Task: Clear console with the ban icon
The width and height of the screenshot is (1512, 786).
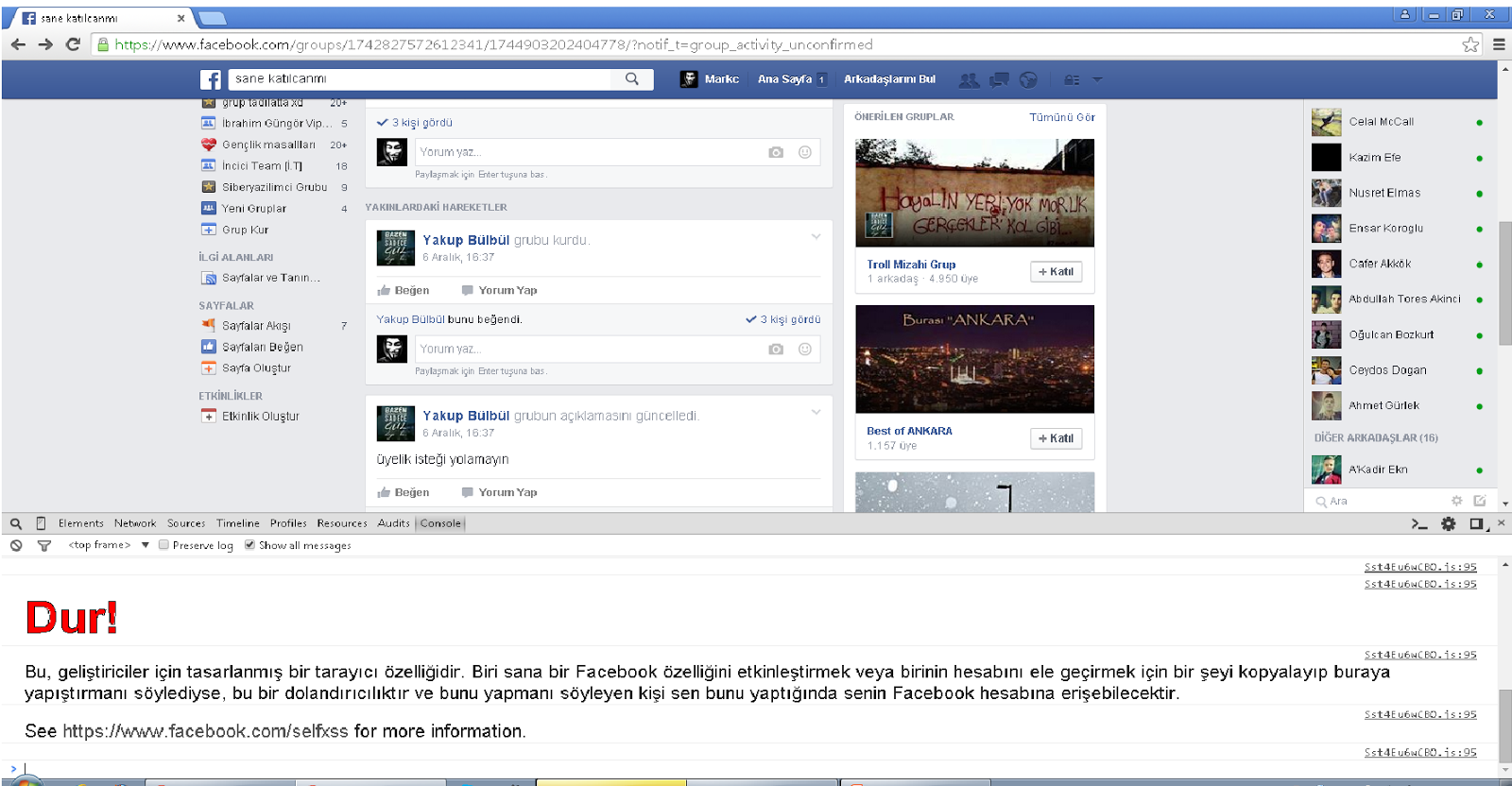Action: pyautogui.click(x=16, y=545)
